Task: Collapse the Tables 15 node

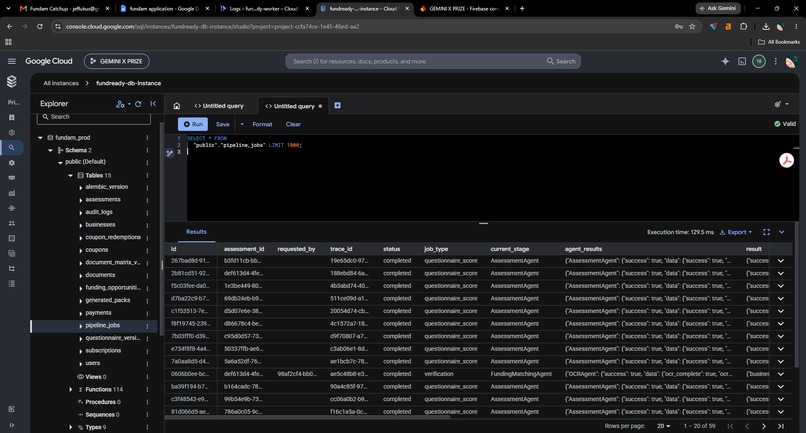Action: [x=70, y=175]
